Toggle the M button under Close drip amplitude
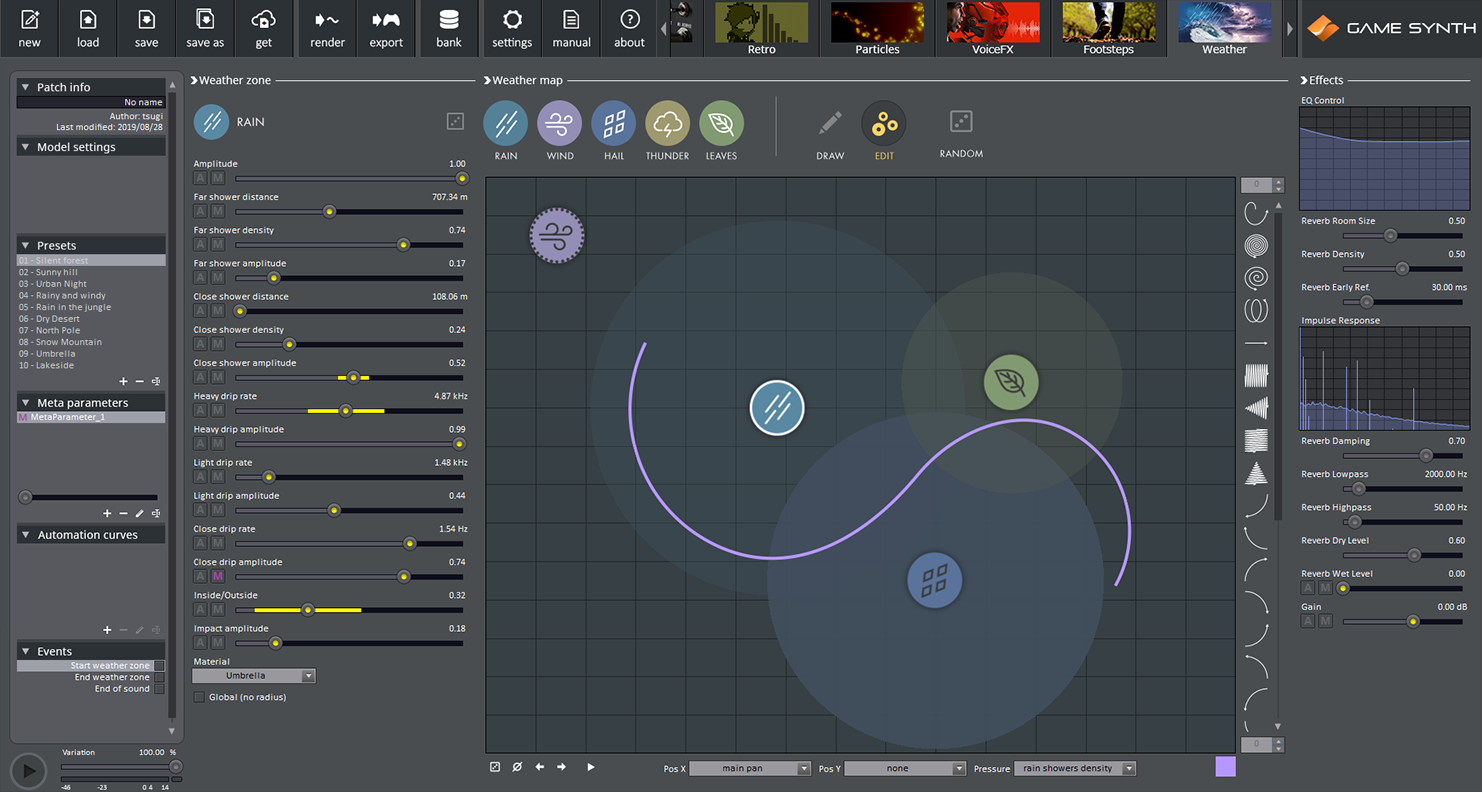This screenshot has height=792, width=1482. pyautogui.click(x=218, y=577)
